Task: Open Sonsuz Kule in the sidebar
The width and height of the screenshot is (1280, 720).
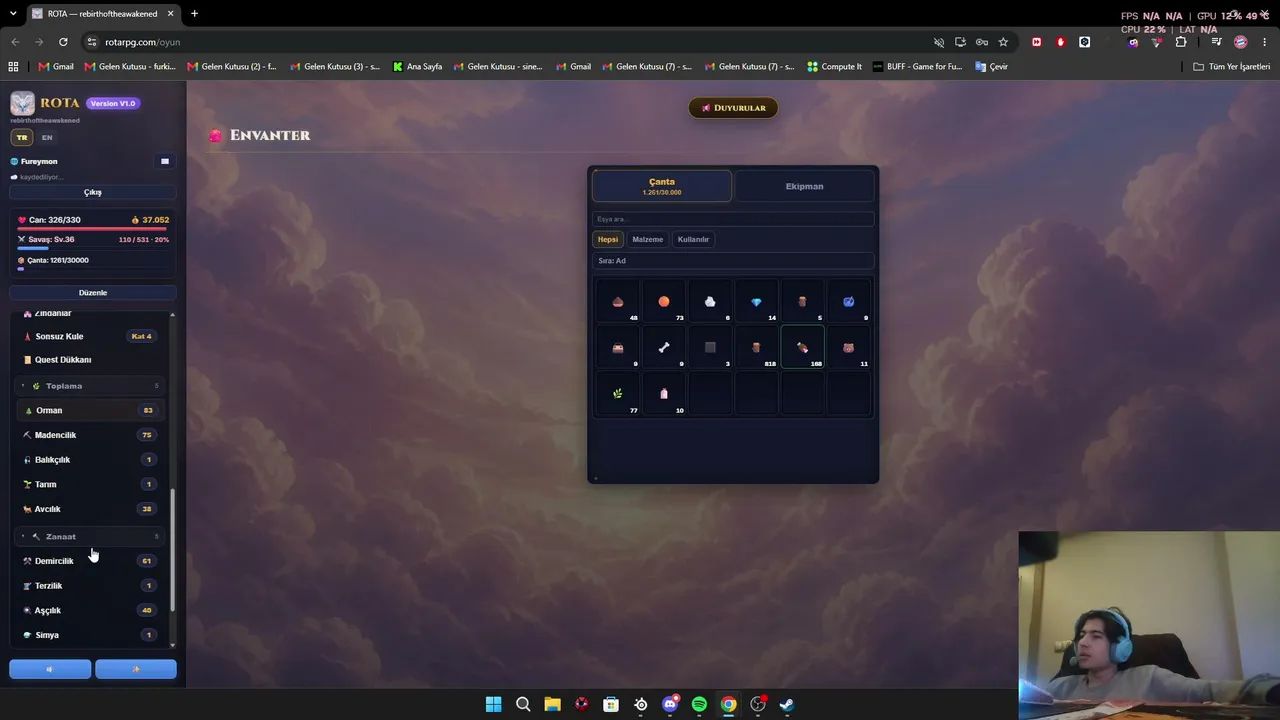Action: tap(90, 336)
